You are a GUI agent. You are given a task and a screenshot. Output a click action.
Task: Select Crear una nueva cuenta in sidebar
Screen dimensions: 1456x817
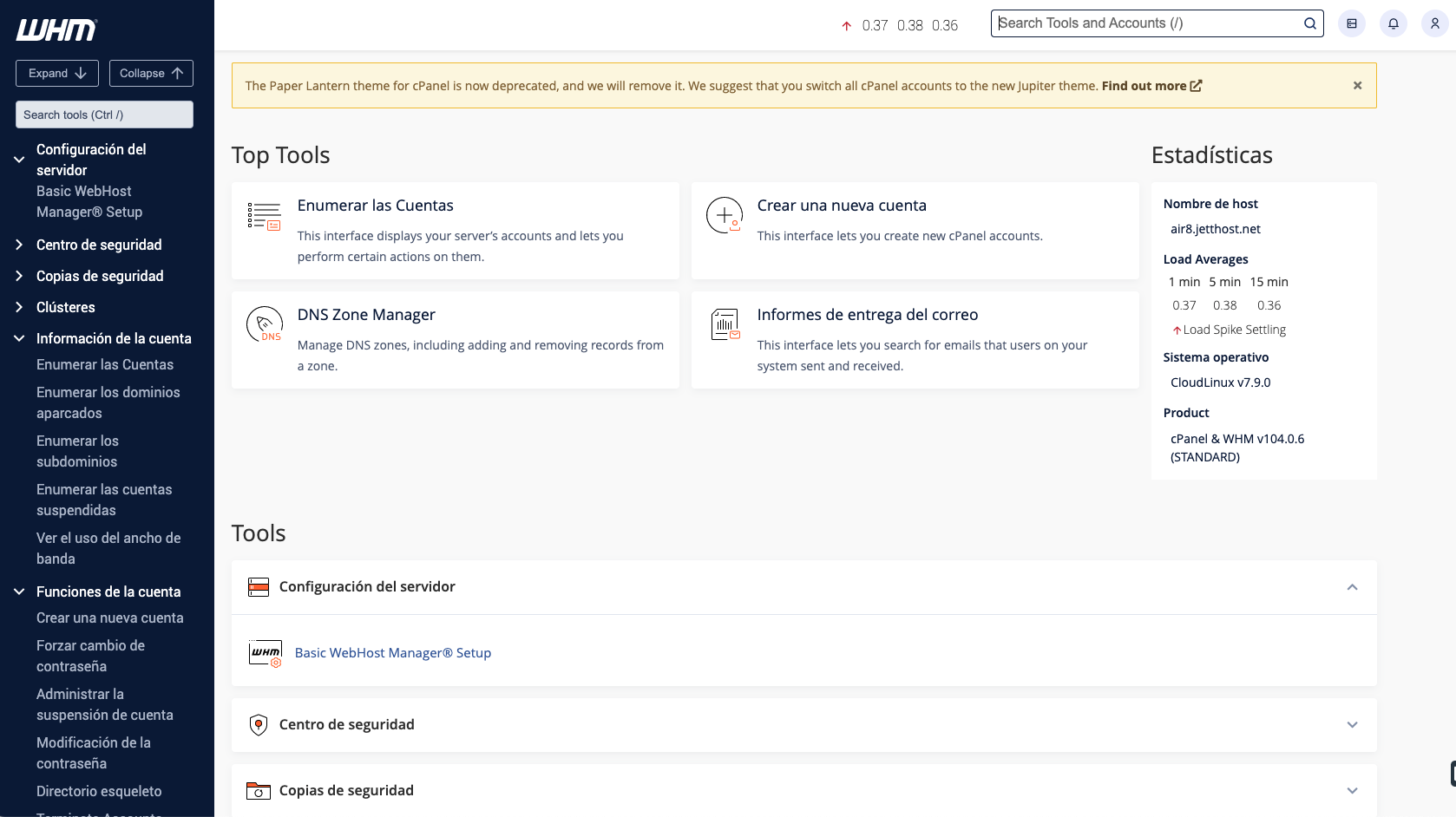click(110, 618)
